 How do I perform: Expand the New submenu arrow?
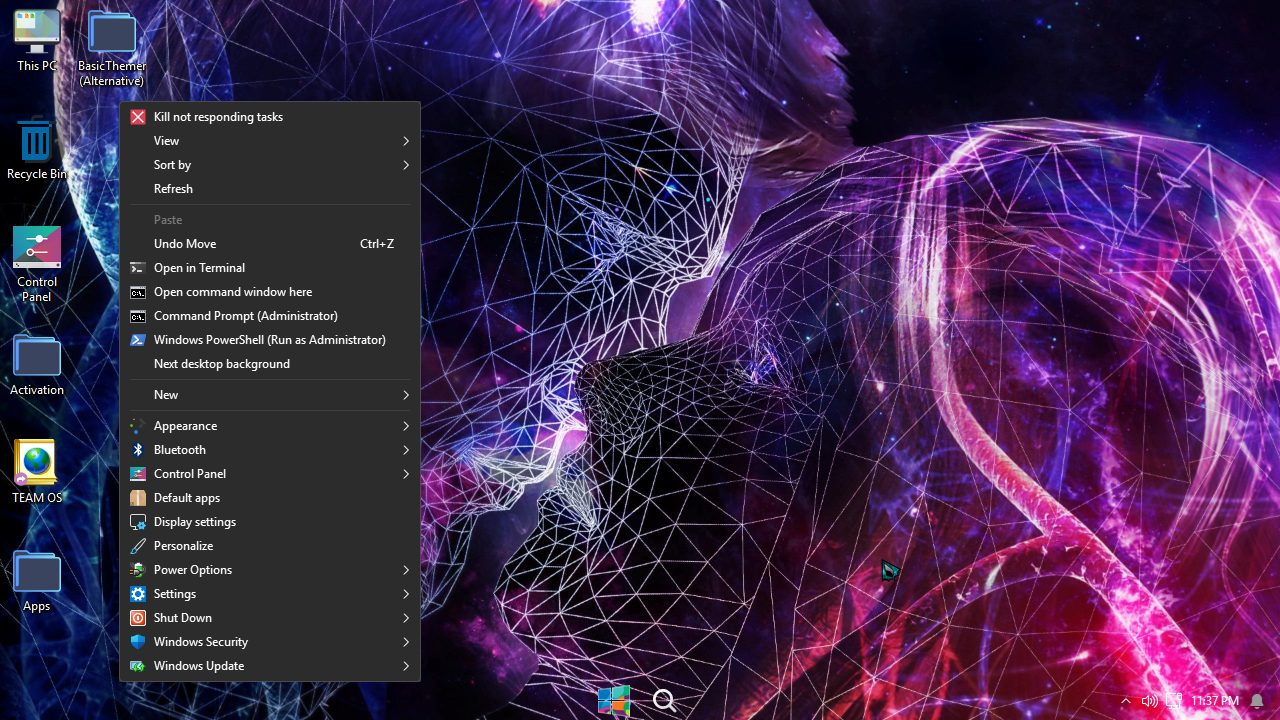click(406, 395)
